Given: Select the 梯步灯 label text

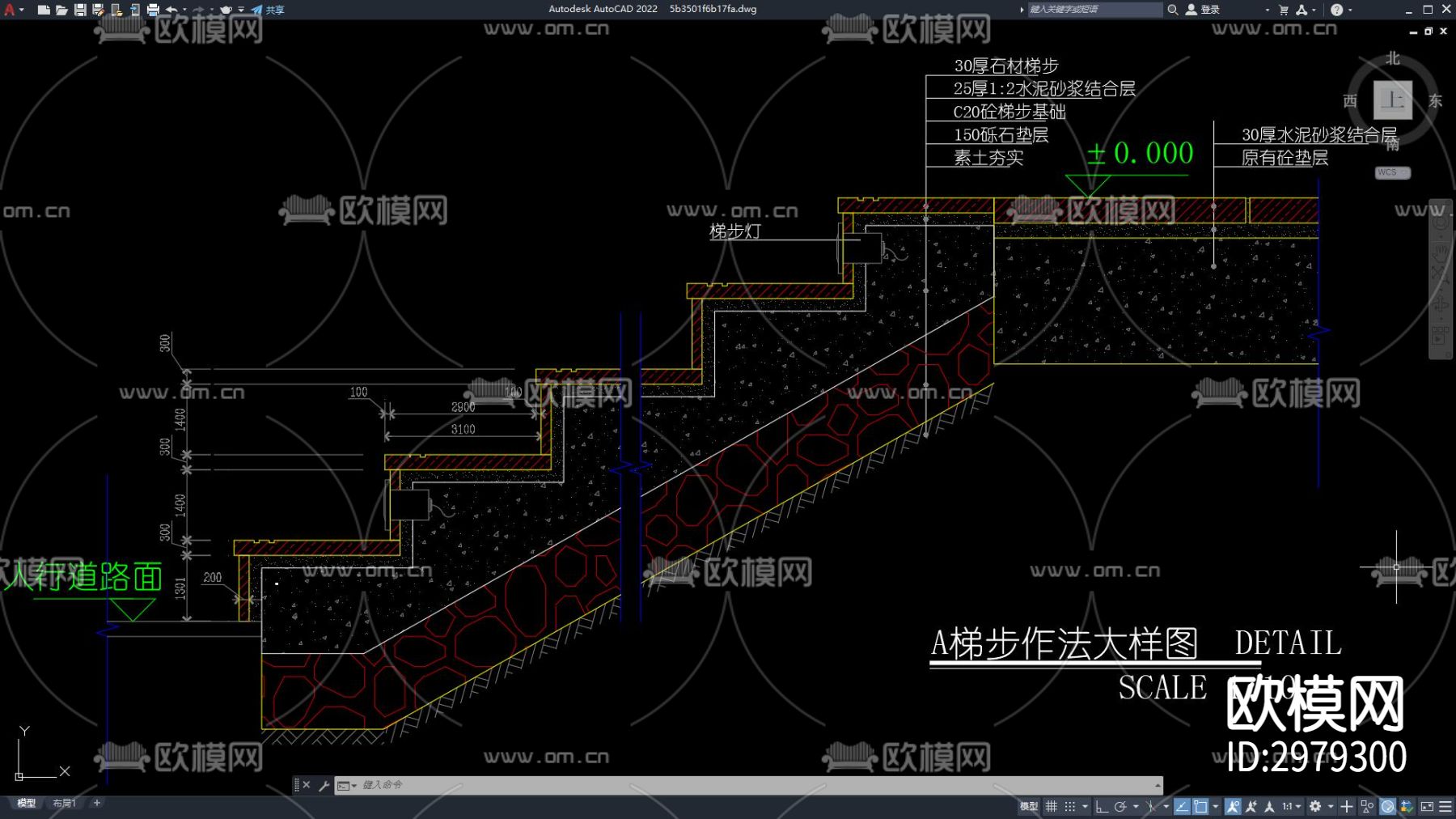Looking at the screenshot, I should [x=734, y=231].
